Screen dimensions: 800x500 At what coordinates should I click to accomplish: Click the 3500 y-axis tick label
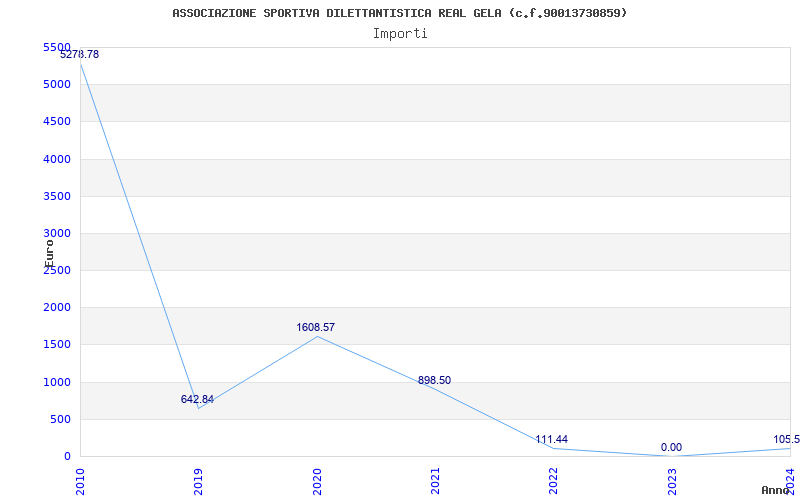(57, 196)
